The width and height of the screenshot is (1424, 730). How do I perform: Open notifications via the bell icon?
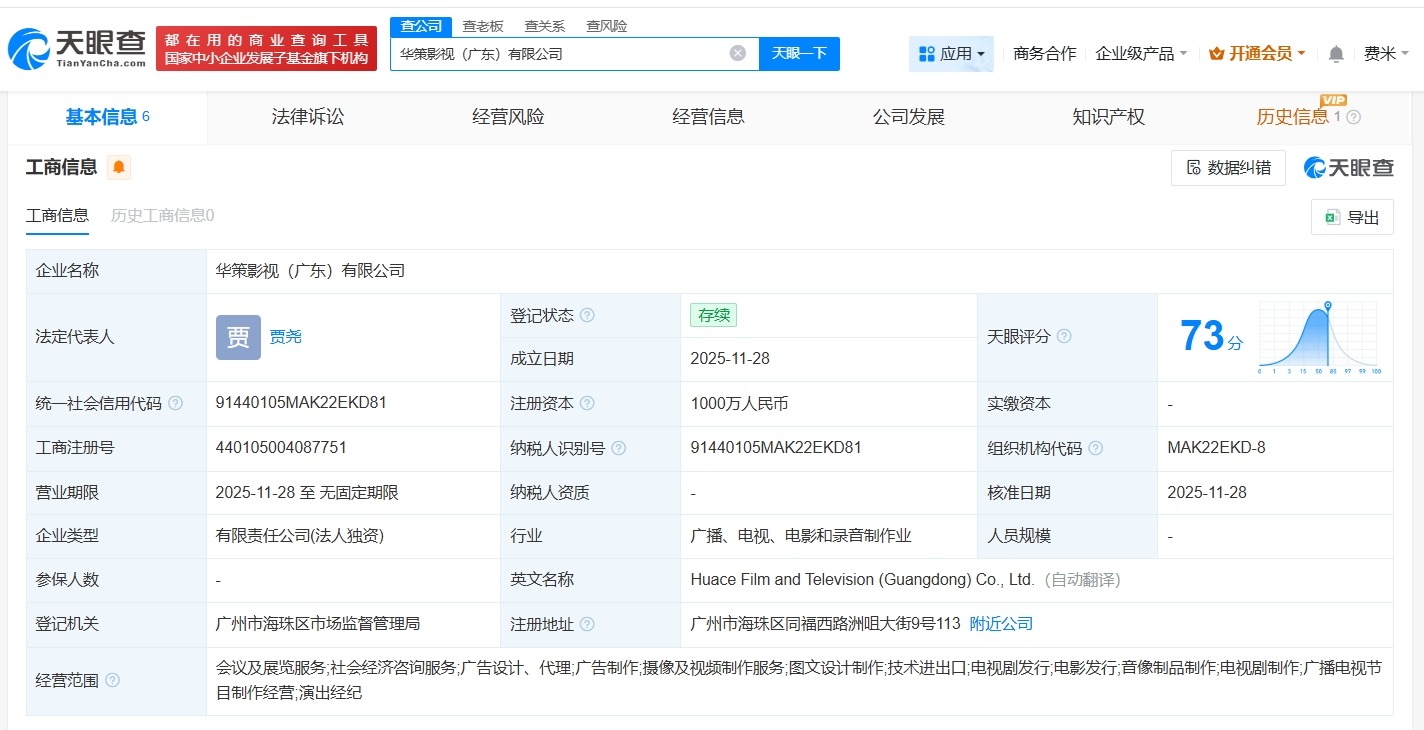point(1335,53)
